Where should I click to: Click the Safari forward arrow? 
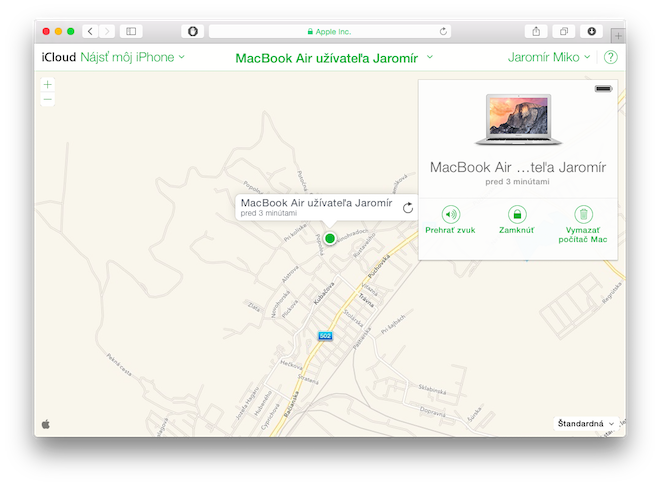pos(106,31)
